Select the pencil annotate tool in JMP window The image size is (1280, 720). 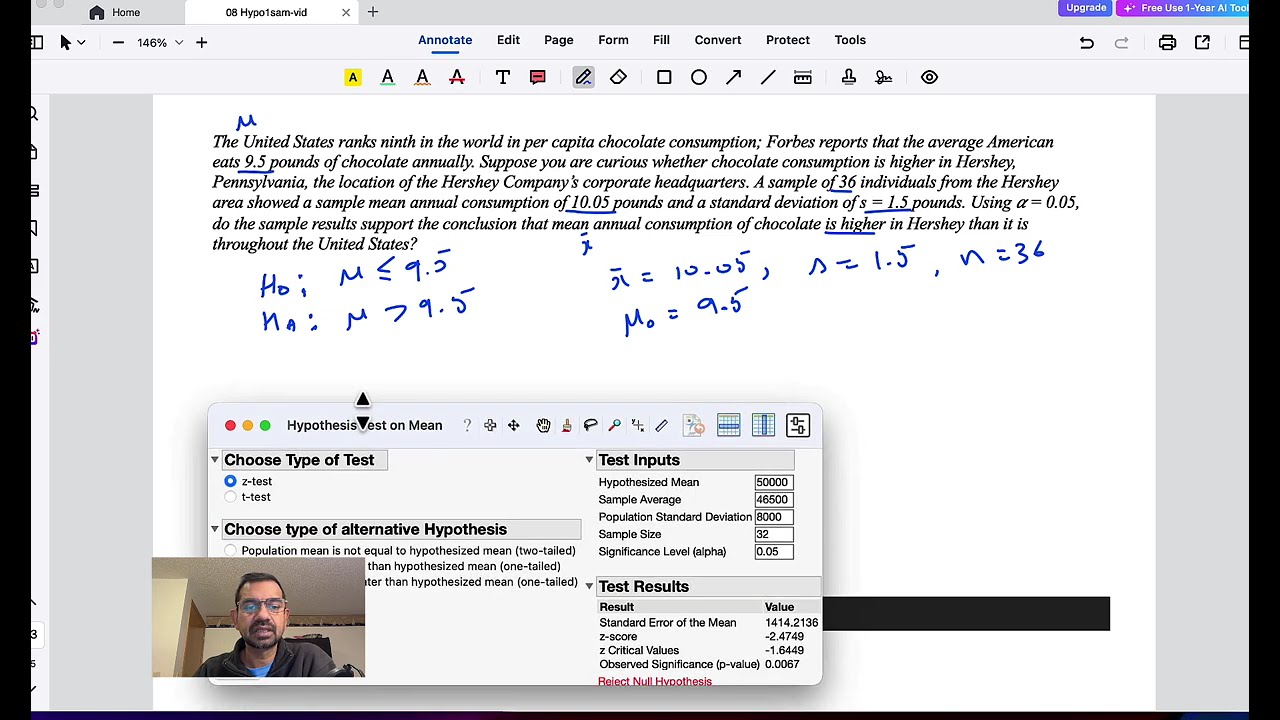coord(661,425)
